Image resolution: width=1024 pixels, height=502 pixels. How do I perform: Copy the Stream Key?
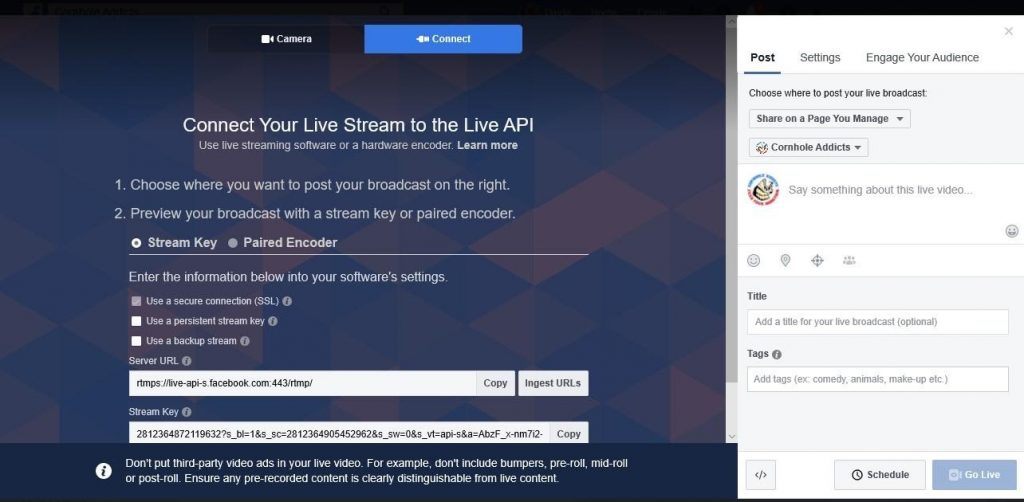568,433
